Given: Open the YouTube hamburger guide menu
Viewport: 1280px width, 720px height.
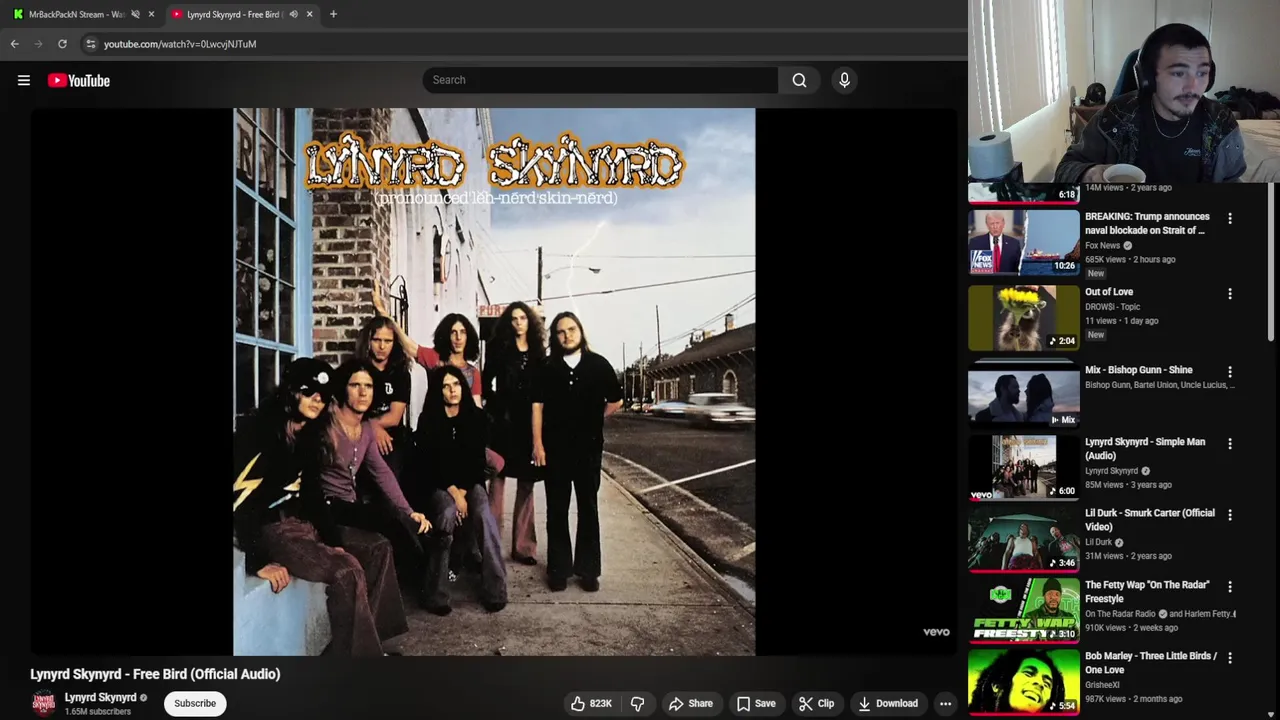Looking at the screenshot, I should point(24,81).
